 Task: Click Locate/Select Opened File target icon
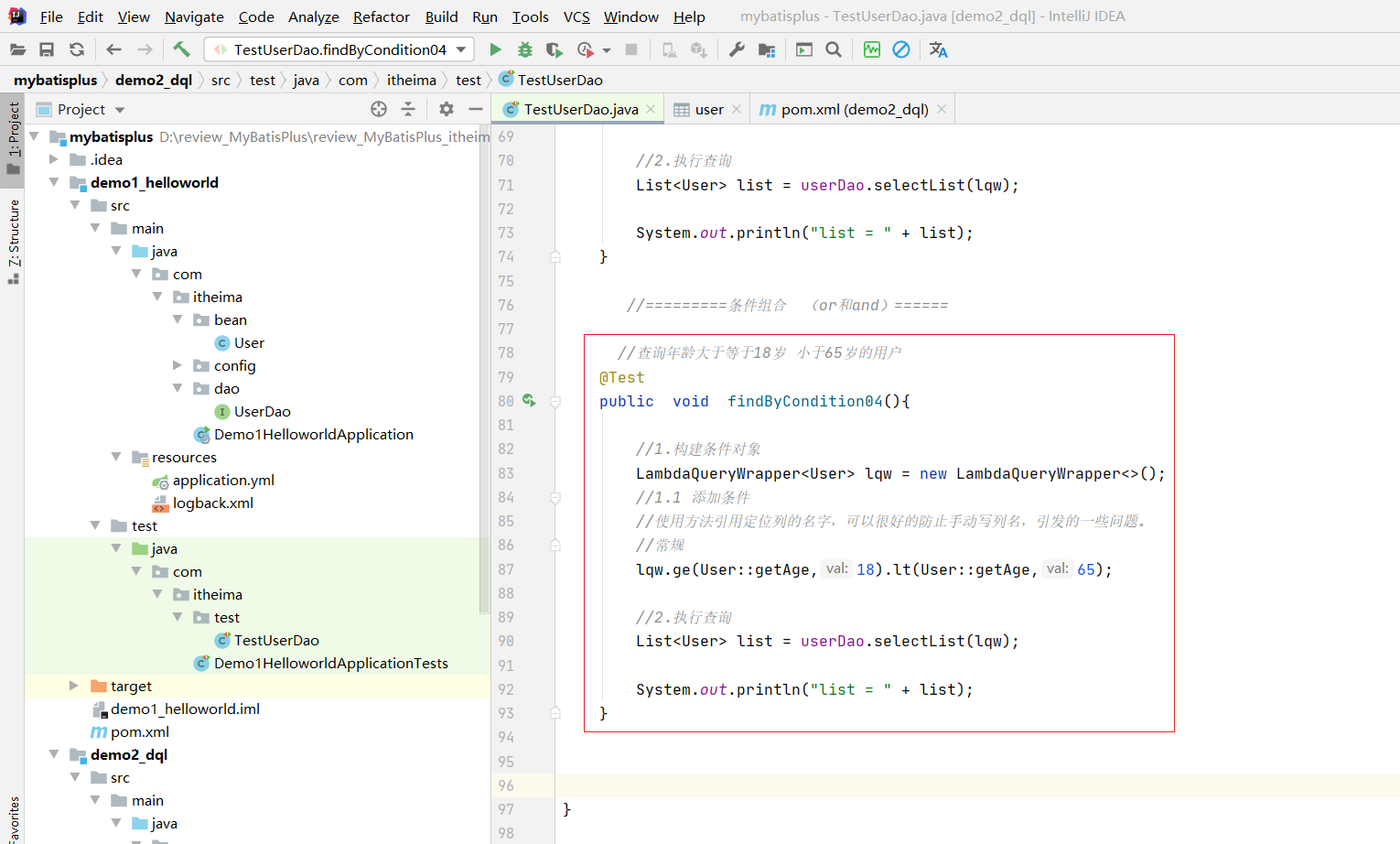379,109
